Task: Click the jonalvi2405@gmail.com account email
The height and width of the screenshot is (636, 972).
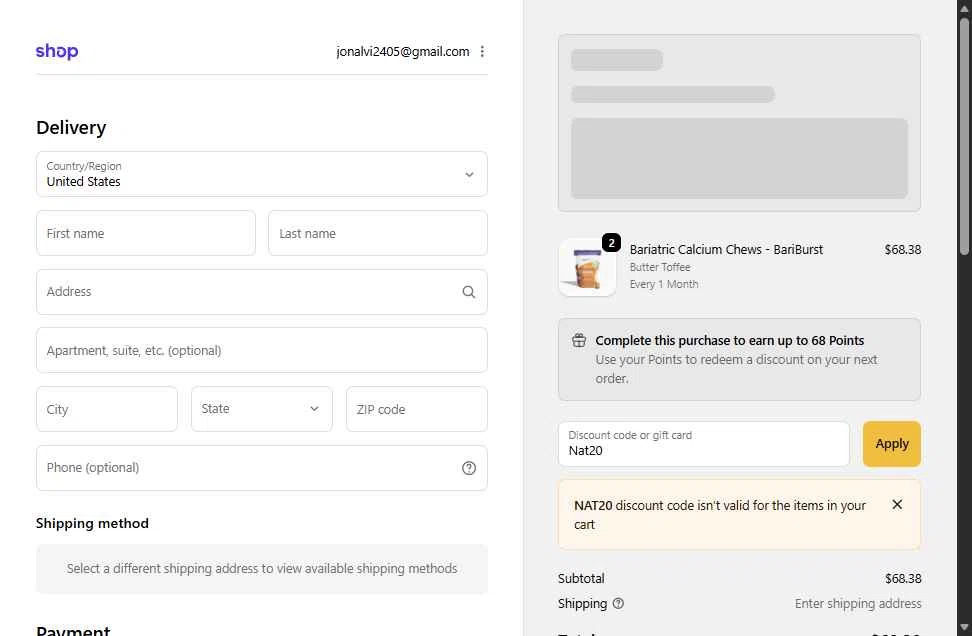Action: [403, 52]
